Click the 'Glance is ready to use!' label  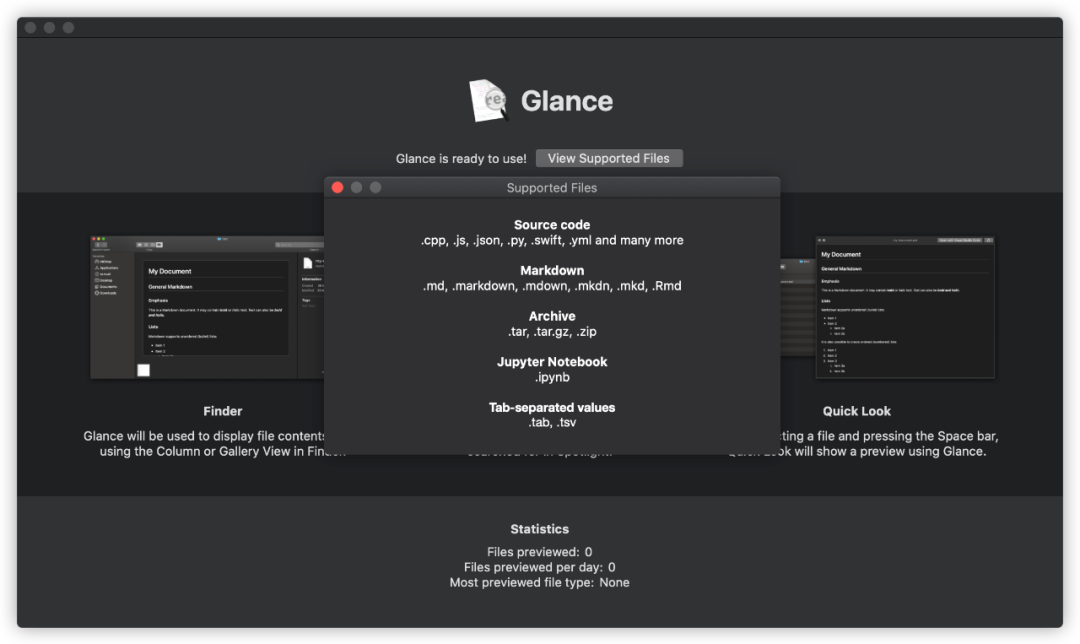(x=461, y=158)
